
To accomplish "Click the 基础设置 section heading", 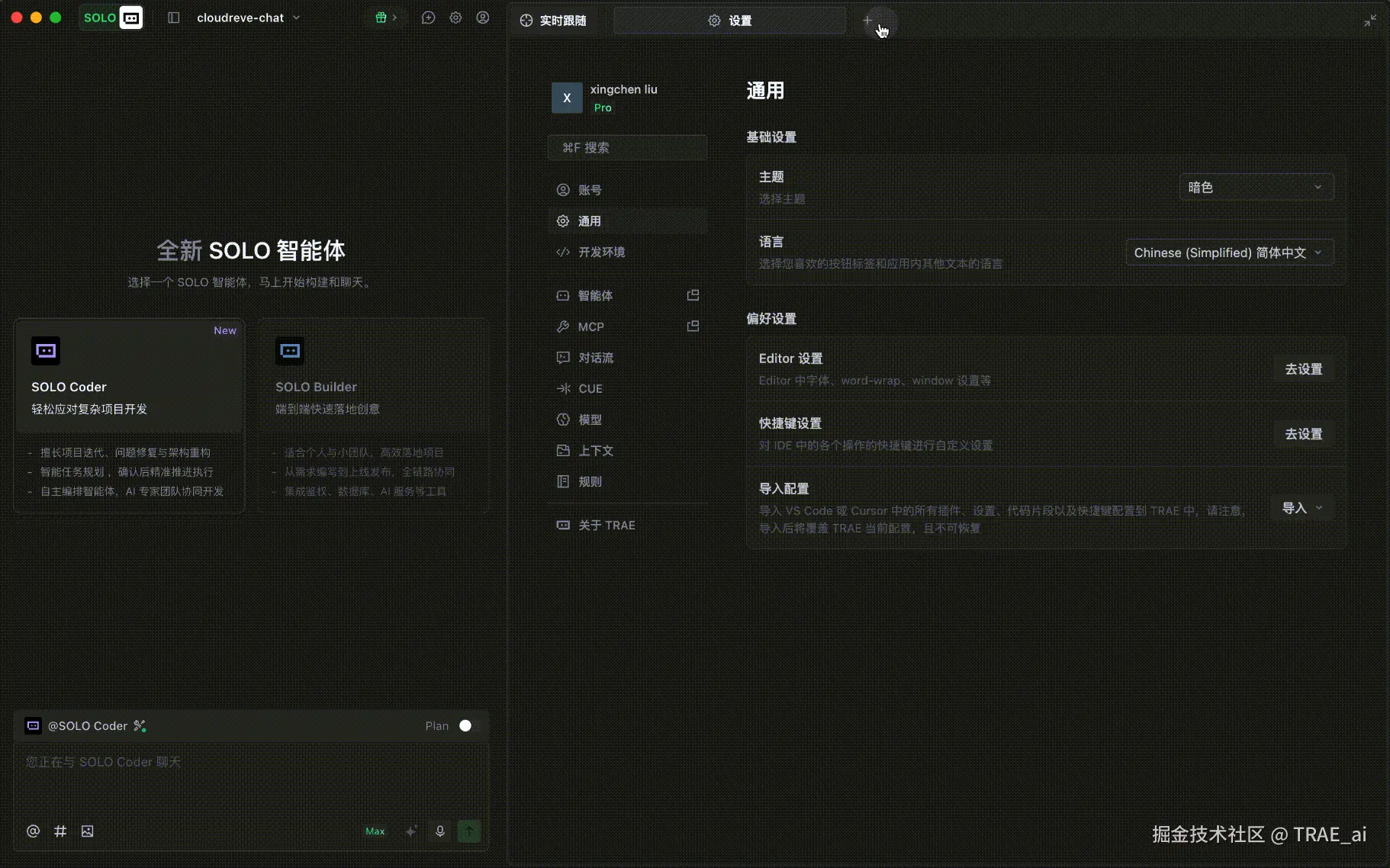I will coord(771,137).
